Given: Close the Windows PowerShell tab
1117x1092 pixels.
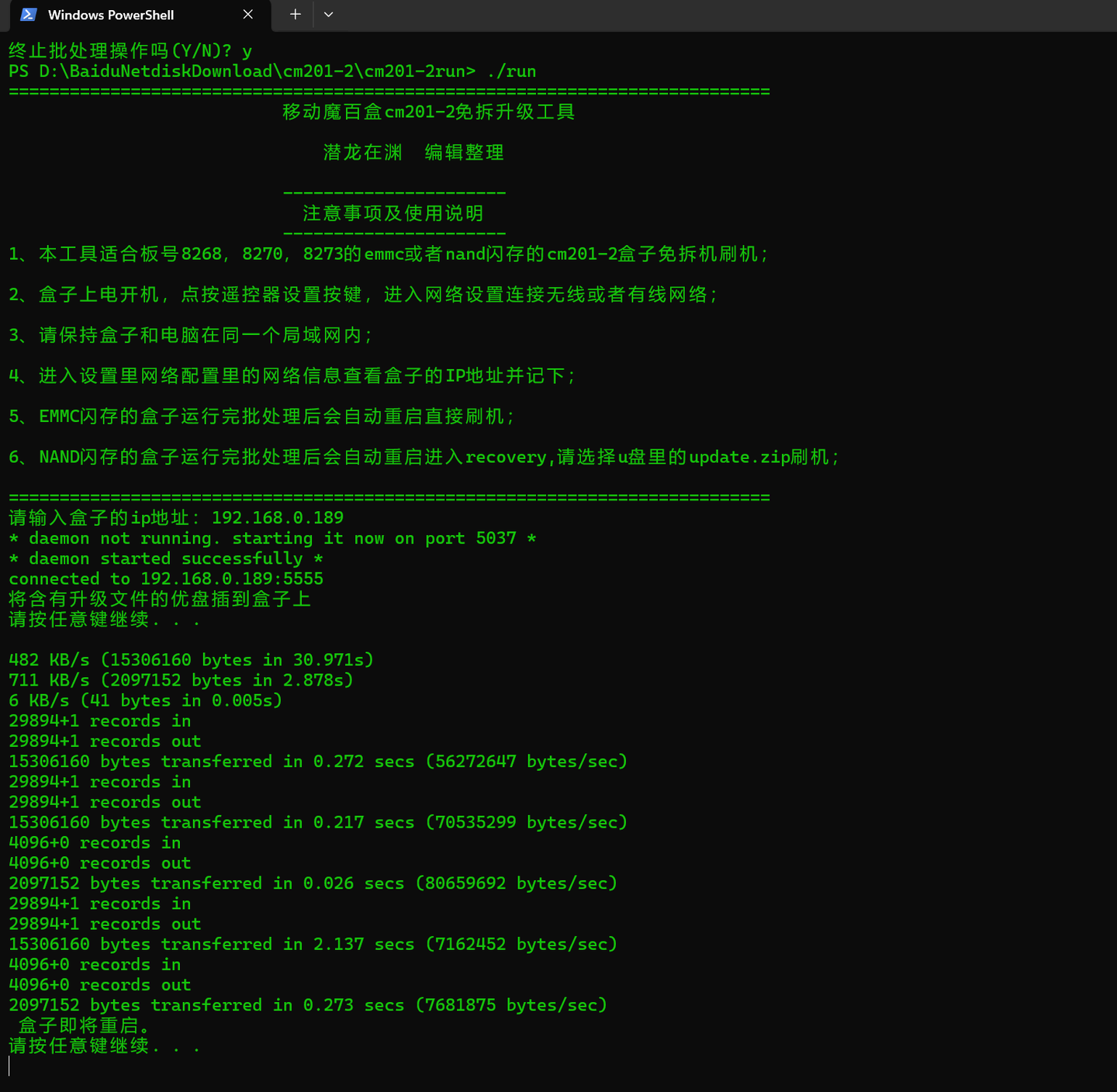Looking at the screenshot, I should pos(248,15).
